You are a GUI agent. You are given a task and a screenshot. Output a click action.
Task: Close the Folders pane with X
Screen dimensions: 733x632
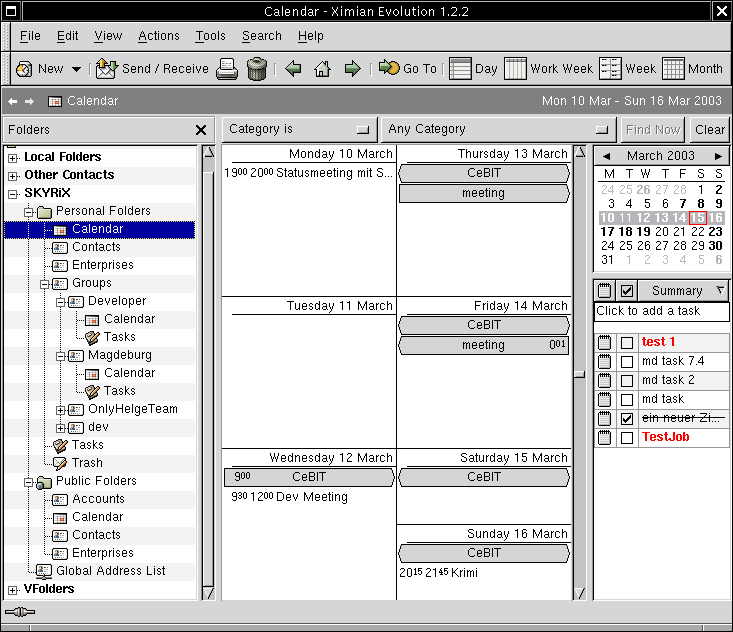(201, 130)
